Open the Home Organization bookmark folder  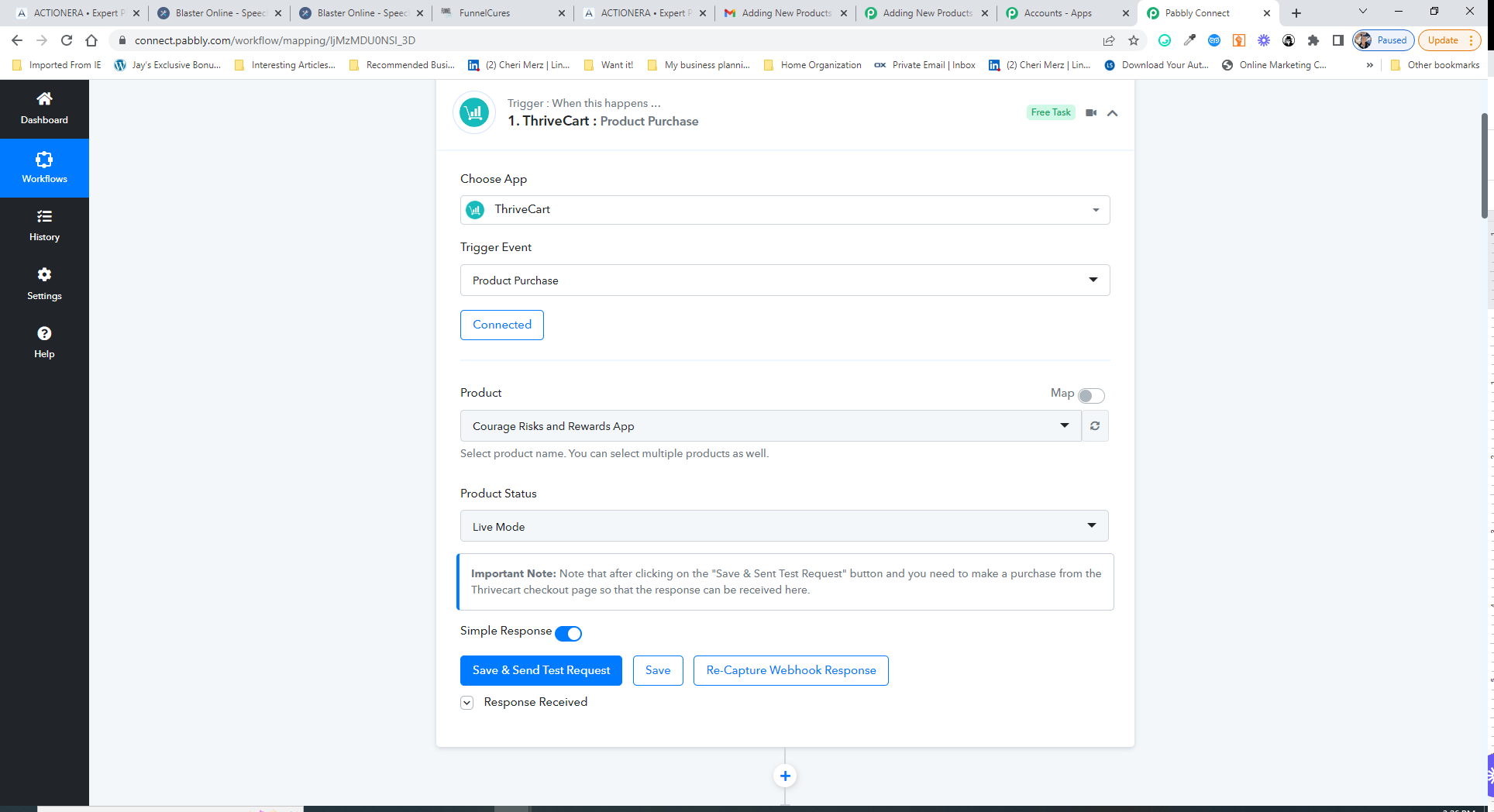point(813,65)
